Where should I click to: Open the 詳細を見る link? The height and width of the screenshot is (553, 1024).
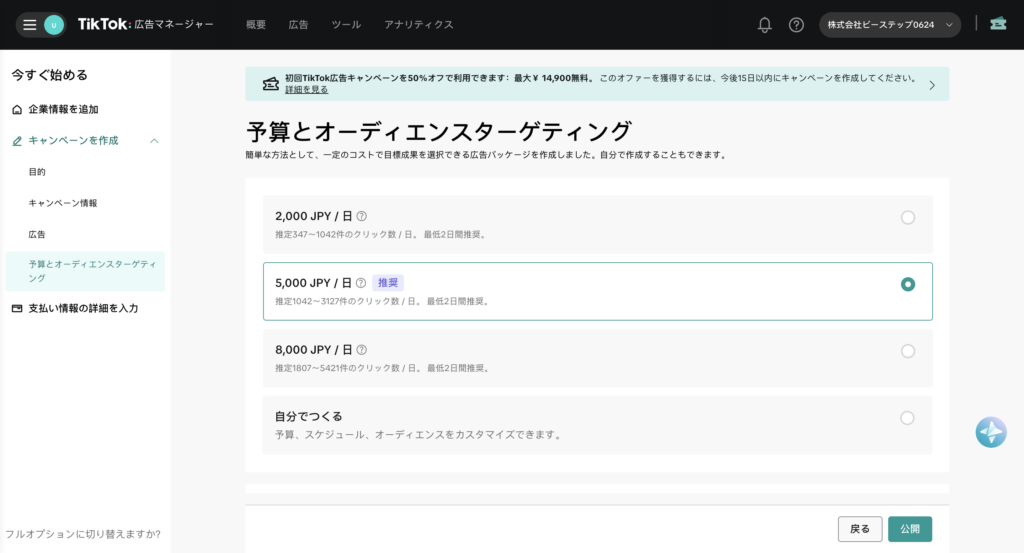306,89
